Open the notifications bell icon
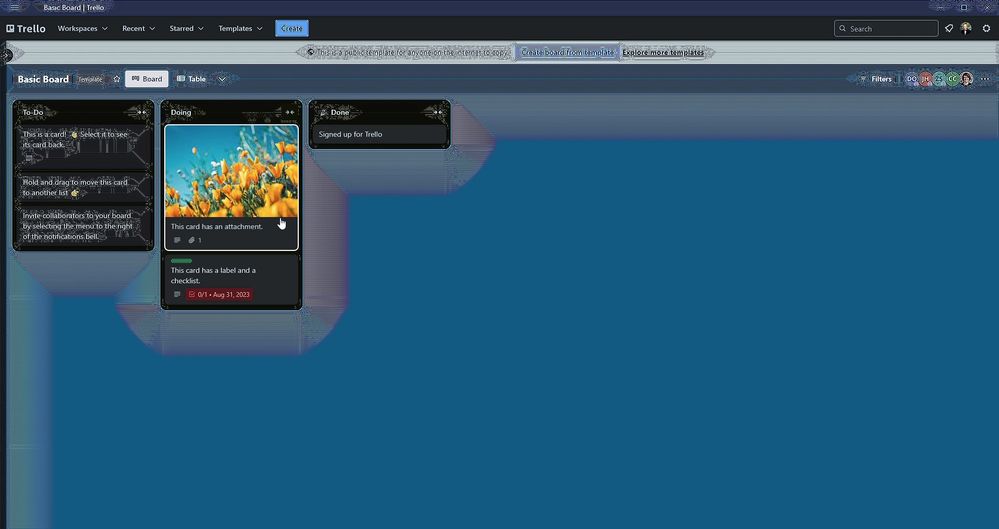The image size is (999, 529). point(949,29)
